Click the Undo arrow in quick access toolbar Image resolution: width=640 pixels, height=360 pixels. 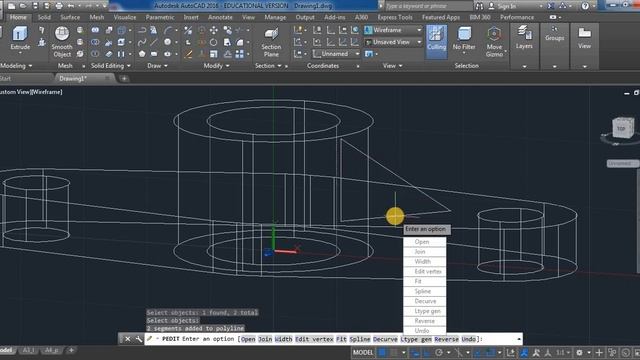[x=71, y=6]
